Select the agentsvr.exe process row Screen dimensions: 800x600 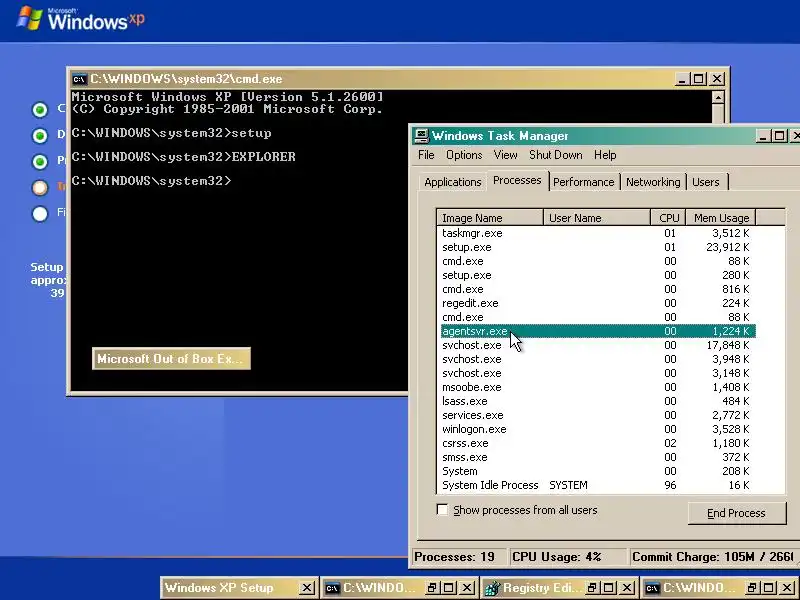coord(596,331)
